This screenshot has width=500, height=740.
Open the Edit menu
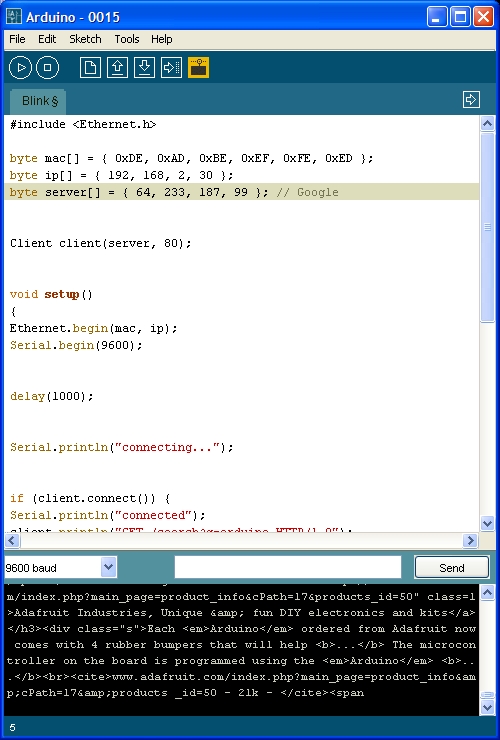click(x=47, y=39)
